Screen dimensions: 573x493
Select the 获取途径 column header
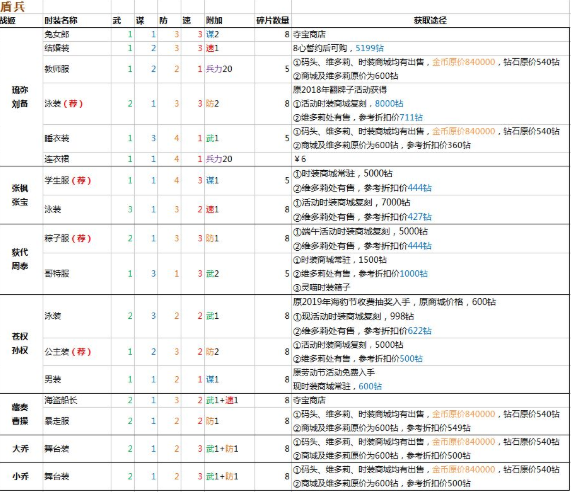[x=430, y=20]
